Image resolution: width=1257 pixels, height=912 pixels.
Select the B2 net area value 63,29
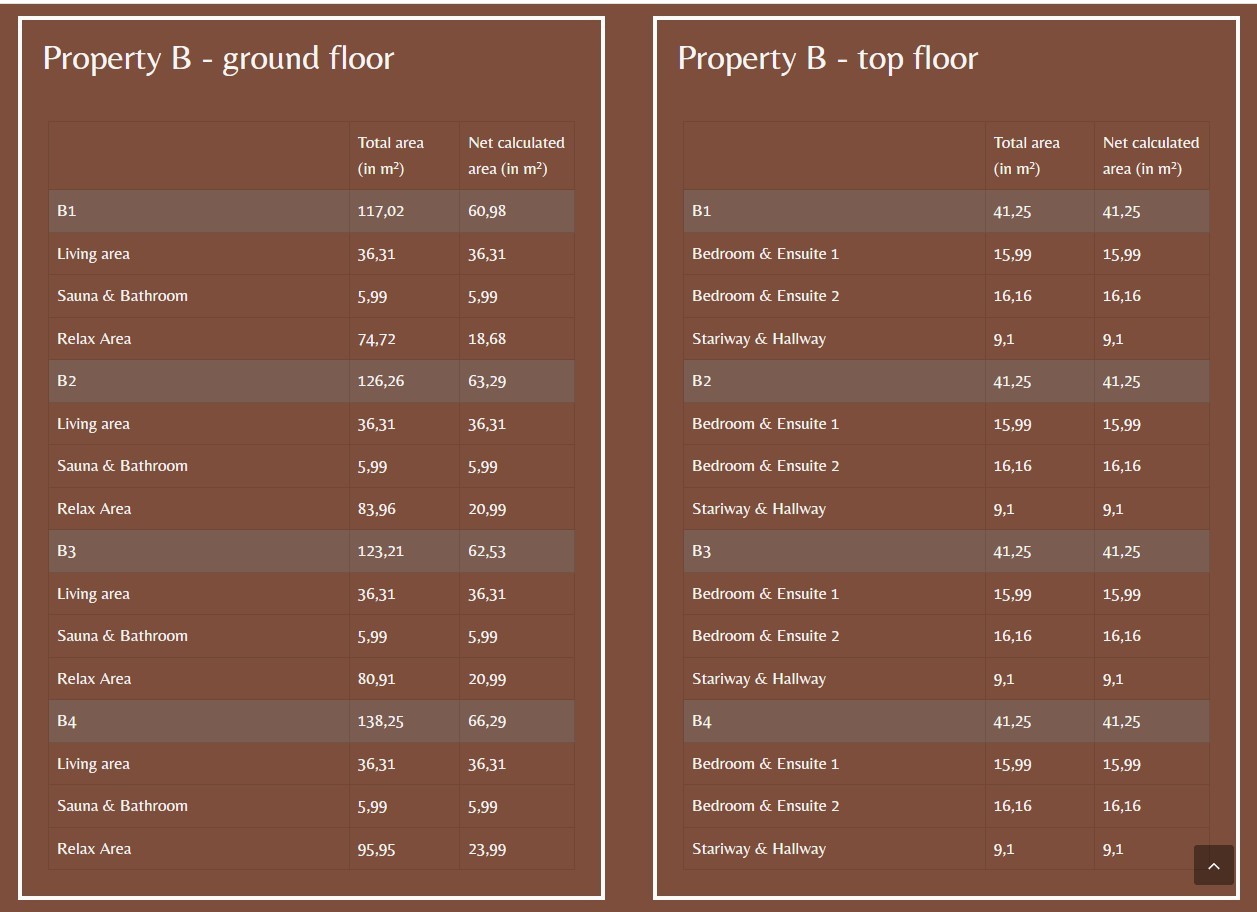(x=487, y=381)
